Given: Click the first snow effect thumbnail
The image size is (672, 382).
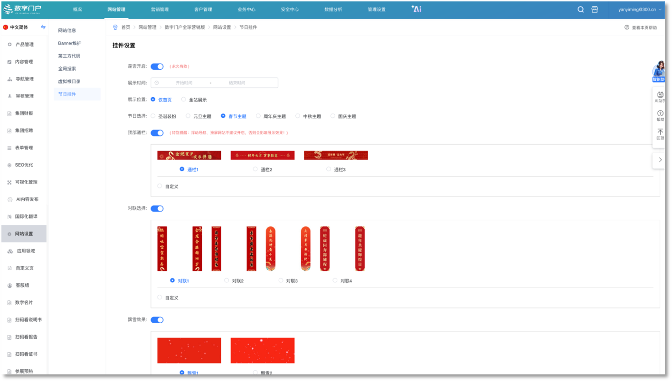Looking at the screenshot, I should [x=189, y=351].
